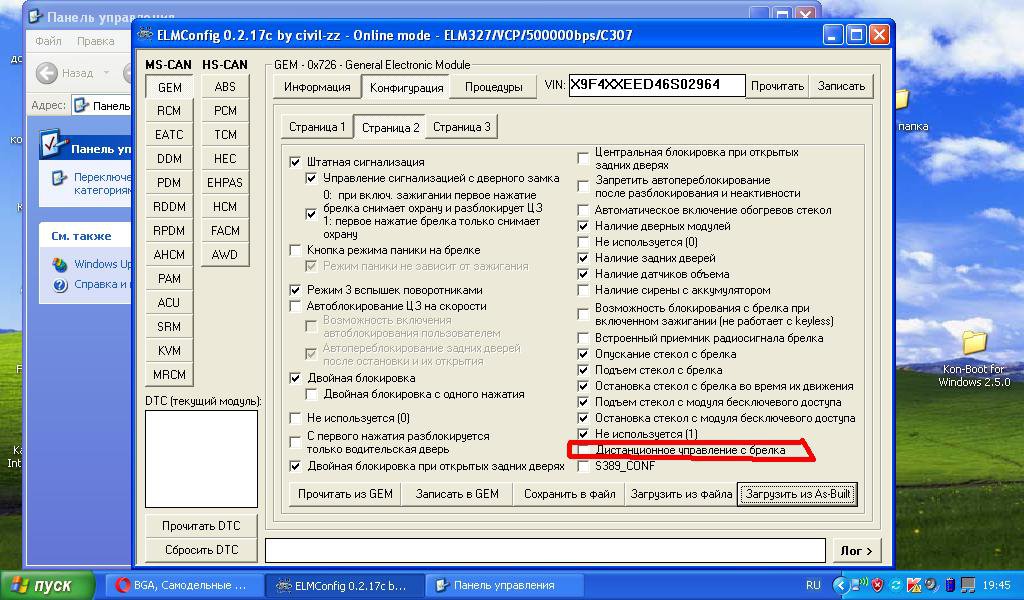Click the 'Записать' button next to VIN
Viewport: 1024px width, 600px height.
coord(841,86)
